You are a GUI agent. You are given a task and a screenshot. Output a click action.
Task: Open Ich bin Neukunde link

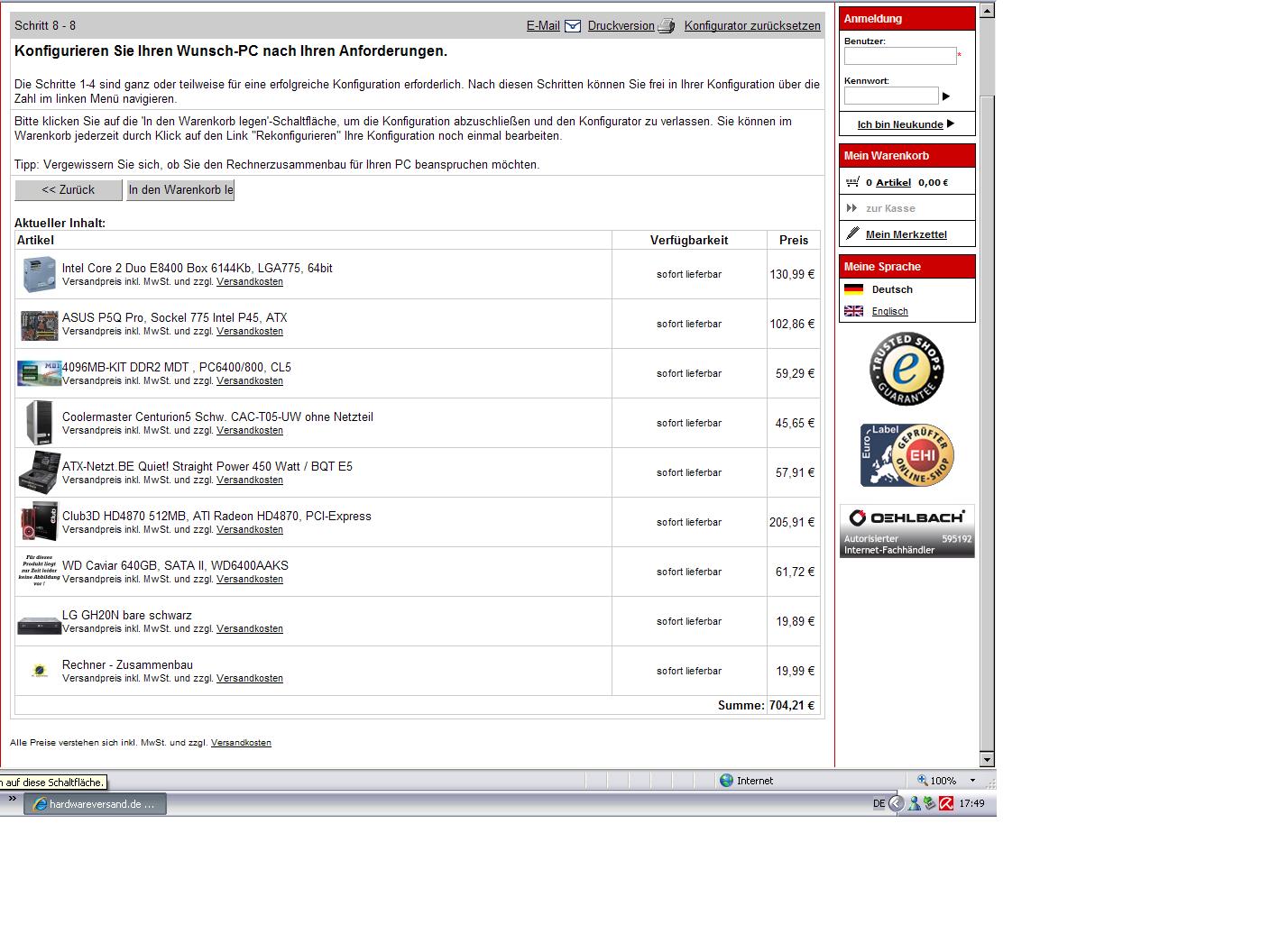[x=900, y=124]
